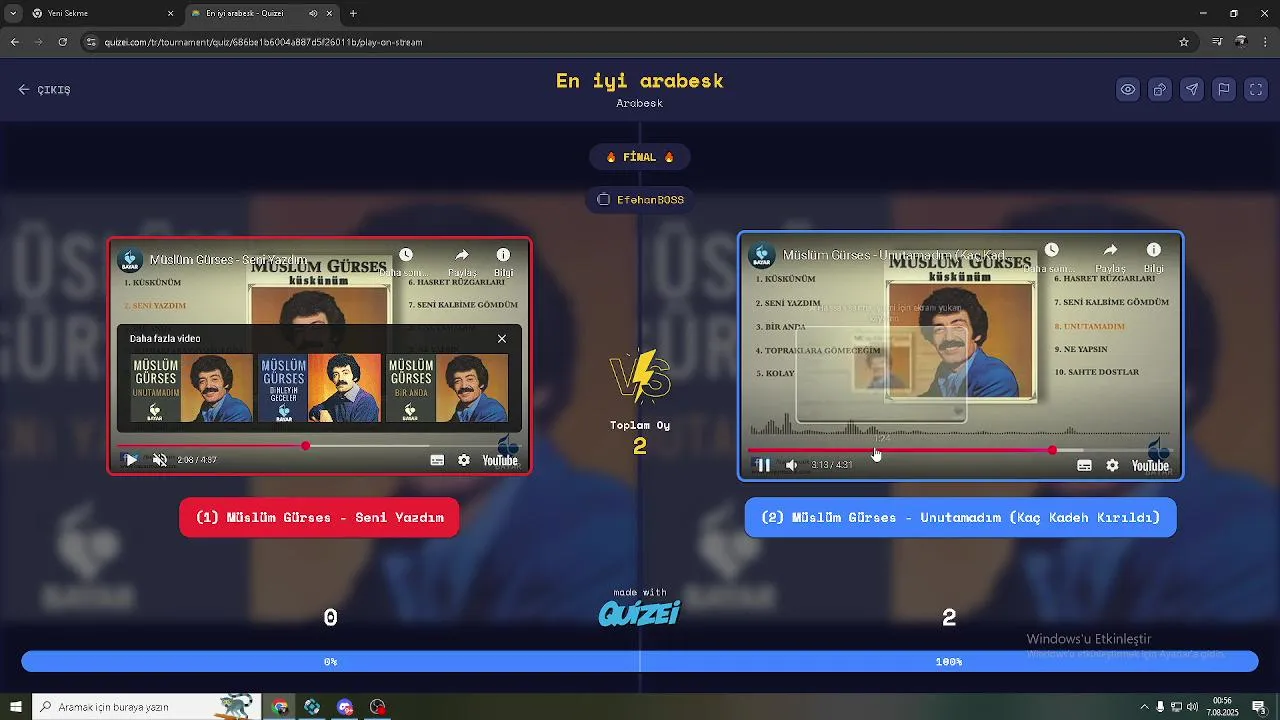Click Watch later clock on right video
1280x720 pixels.
coord(1051,250)
